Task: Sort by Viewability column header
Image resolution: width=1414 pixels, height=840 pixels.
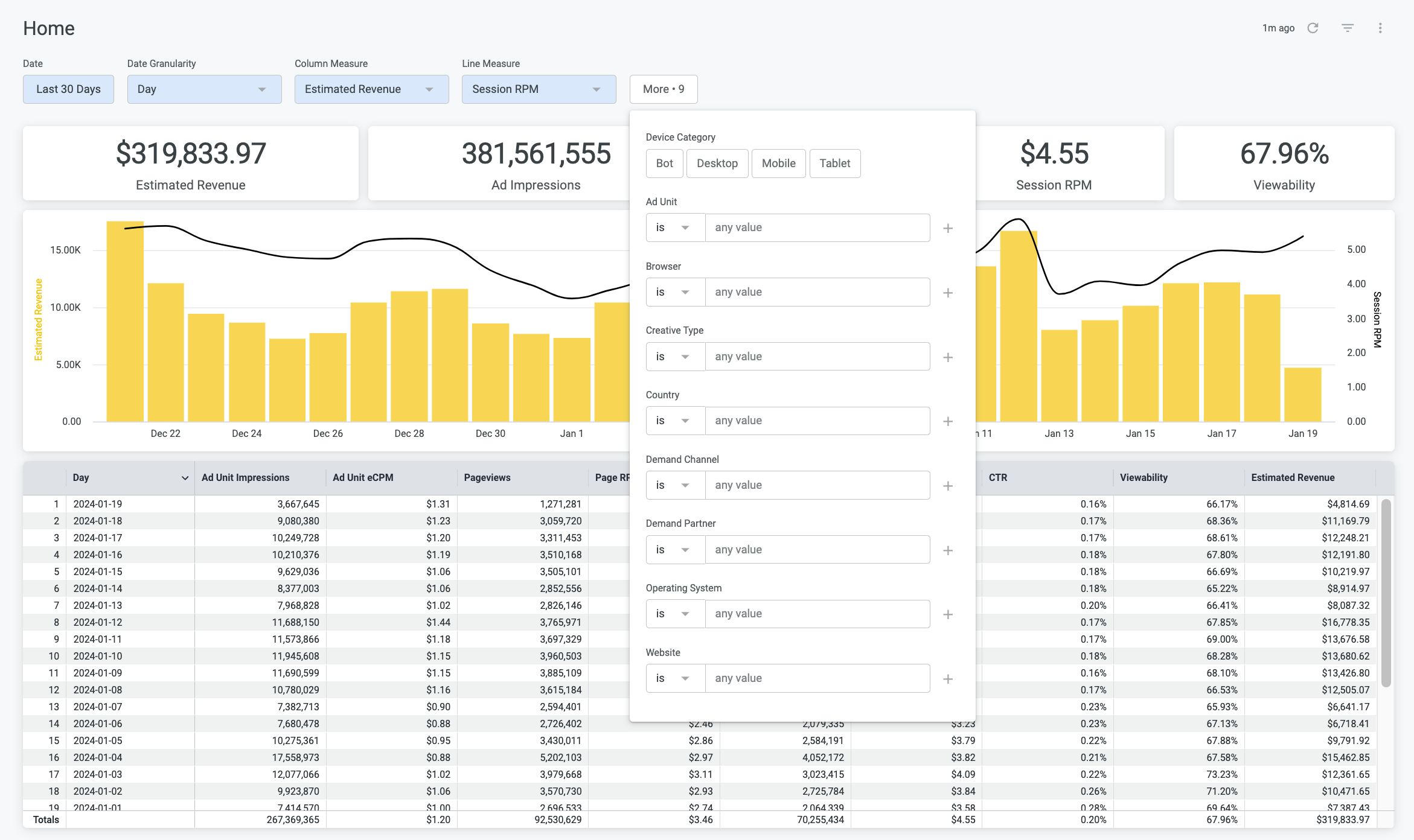Action: pyautogui.click(x=1178, y=478)
